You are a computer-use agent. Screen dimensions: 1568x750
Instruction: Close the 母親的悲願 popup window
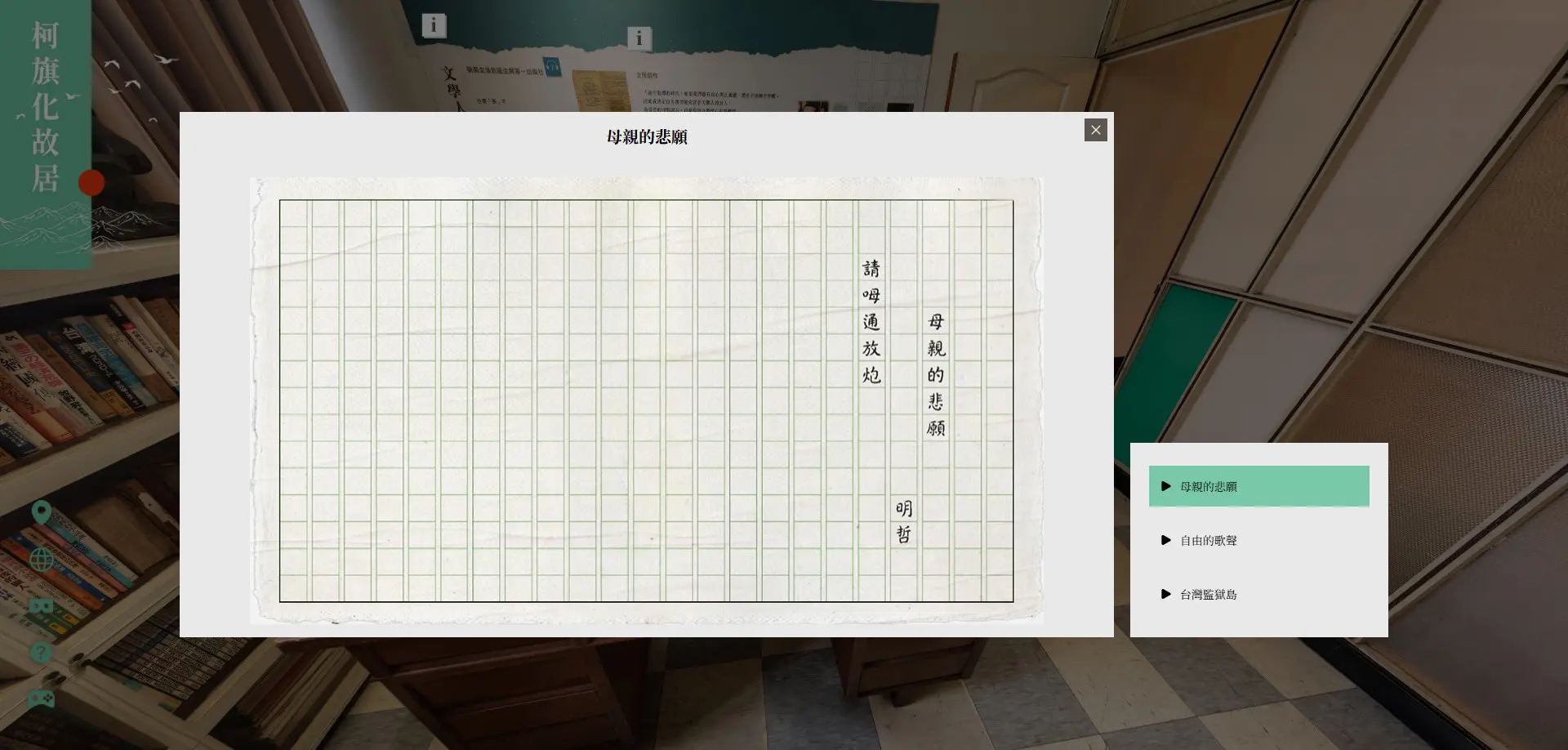tap(1095, 130)
